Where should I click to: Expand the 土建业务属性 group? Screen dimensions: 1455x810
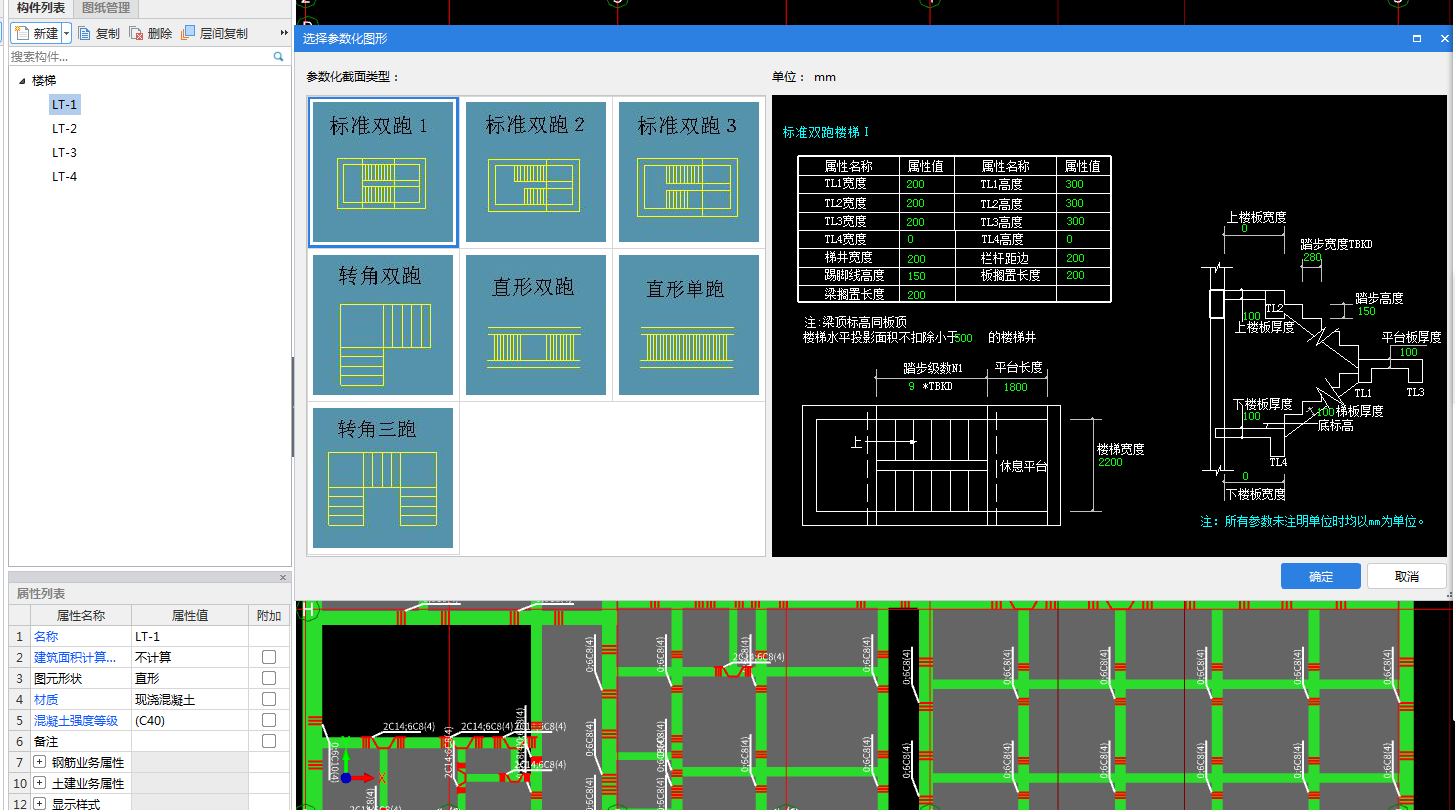(x=40, y=784)
